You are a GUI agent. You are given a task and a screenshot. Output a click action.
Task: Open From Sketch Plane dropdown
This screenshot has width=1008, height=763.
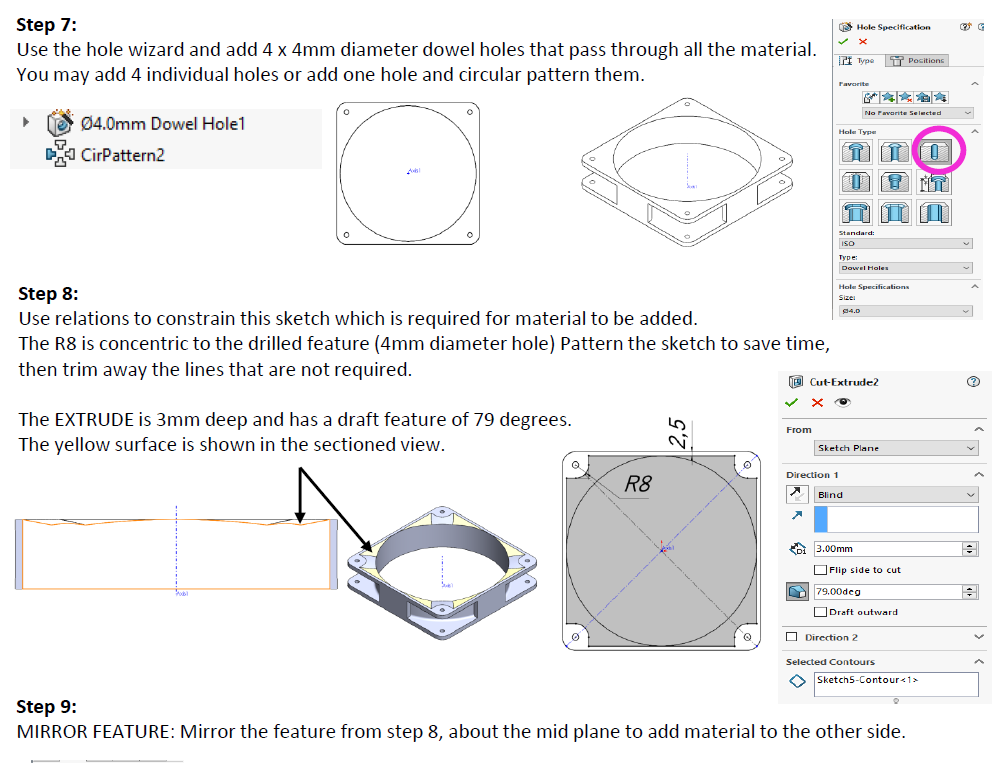pyautogui.click(x=896, y=448)
